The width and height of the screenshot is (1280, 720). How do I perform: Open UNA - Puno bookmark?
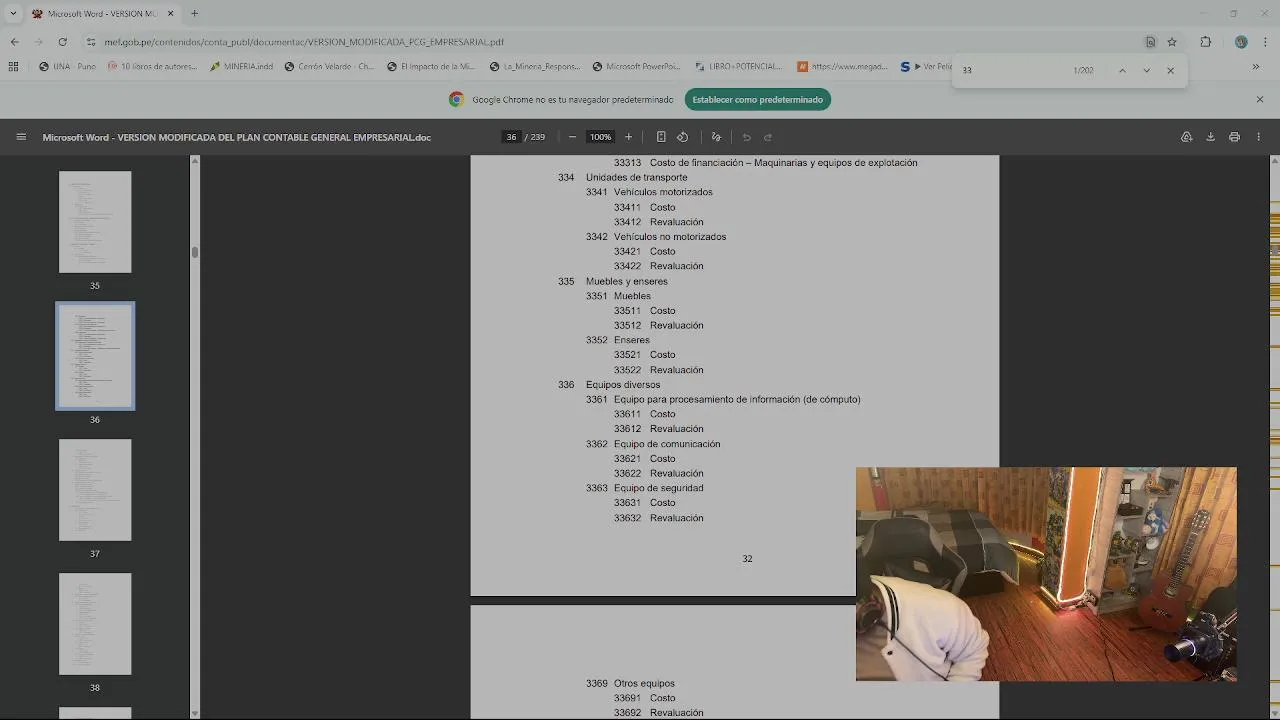[67, 67]
